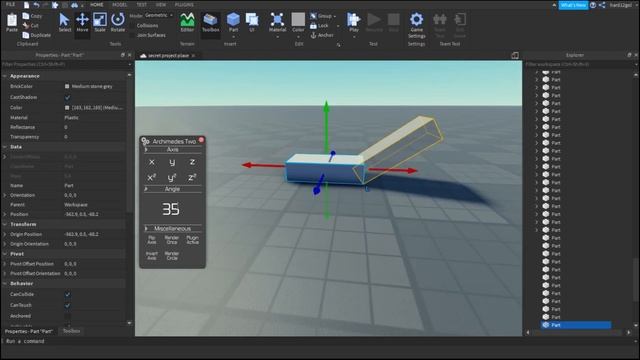The height and width of the screenshot is (360, 640).
Task: Expand the Orientation property
Action: tap(4, 195)
